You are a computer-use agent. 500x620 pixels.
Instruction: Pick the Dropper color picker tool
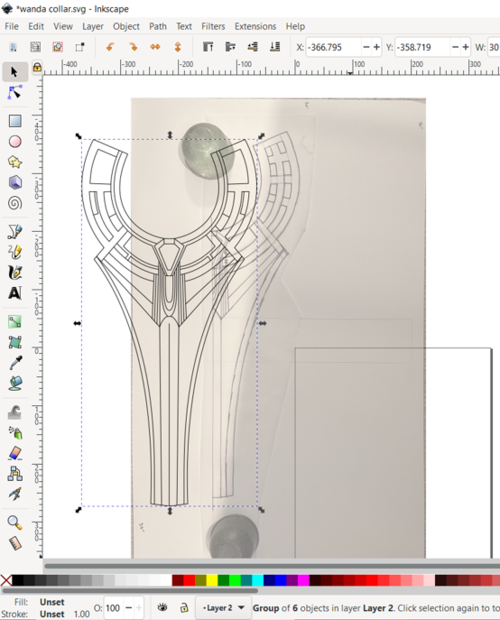click(15, 363)
